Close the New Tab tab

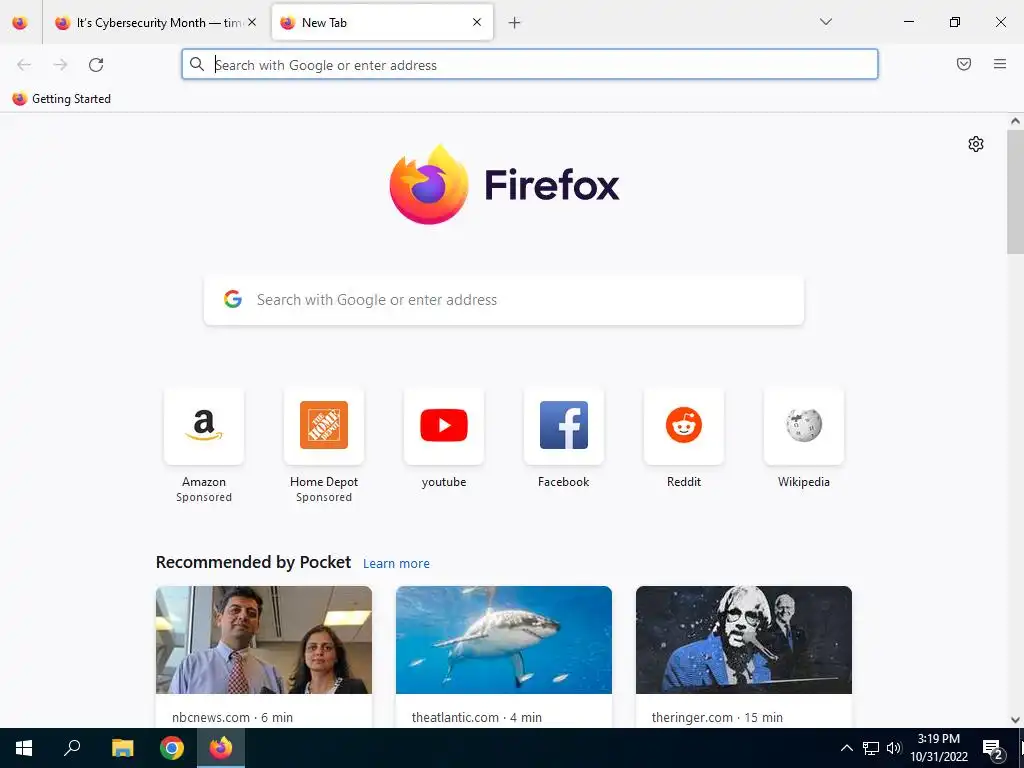click(477, 22)
